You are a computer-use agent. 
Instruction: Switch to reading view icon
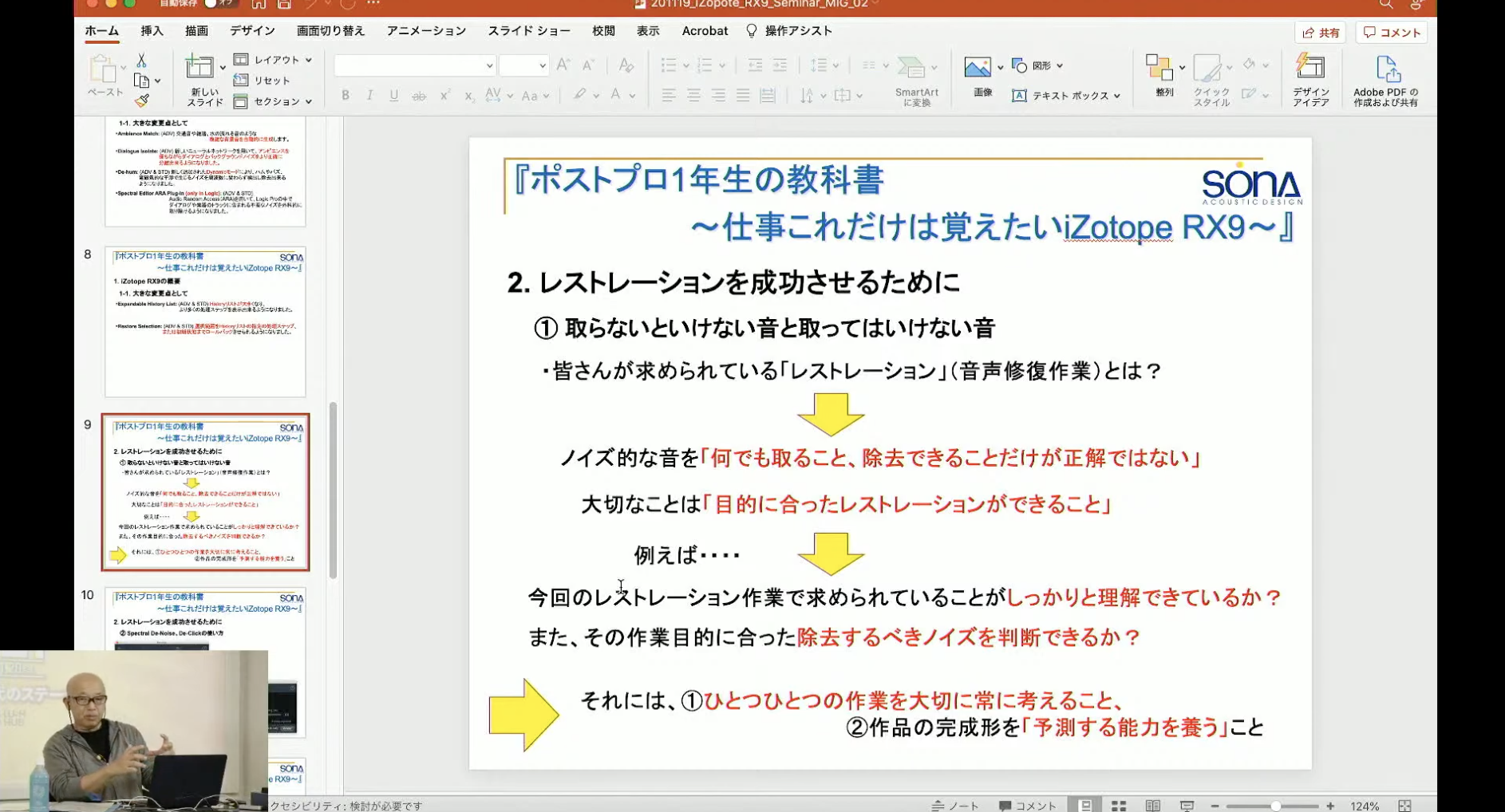pyautogui.click(x=1152, y=806)
